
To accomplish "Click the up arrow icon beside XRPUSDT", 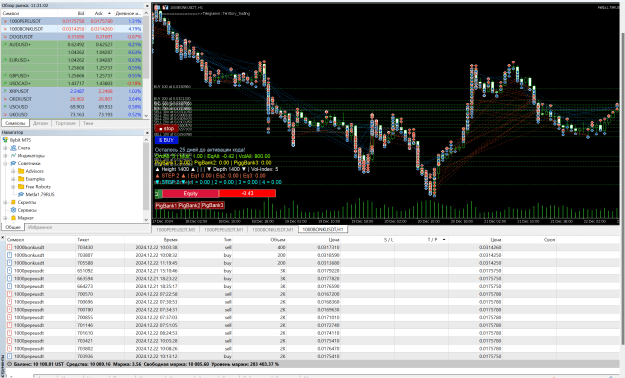I will coord(5,91).
